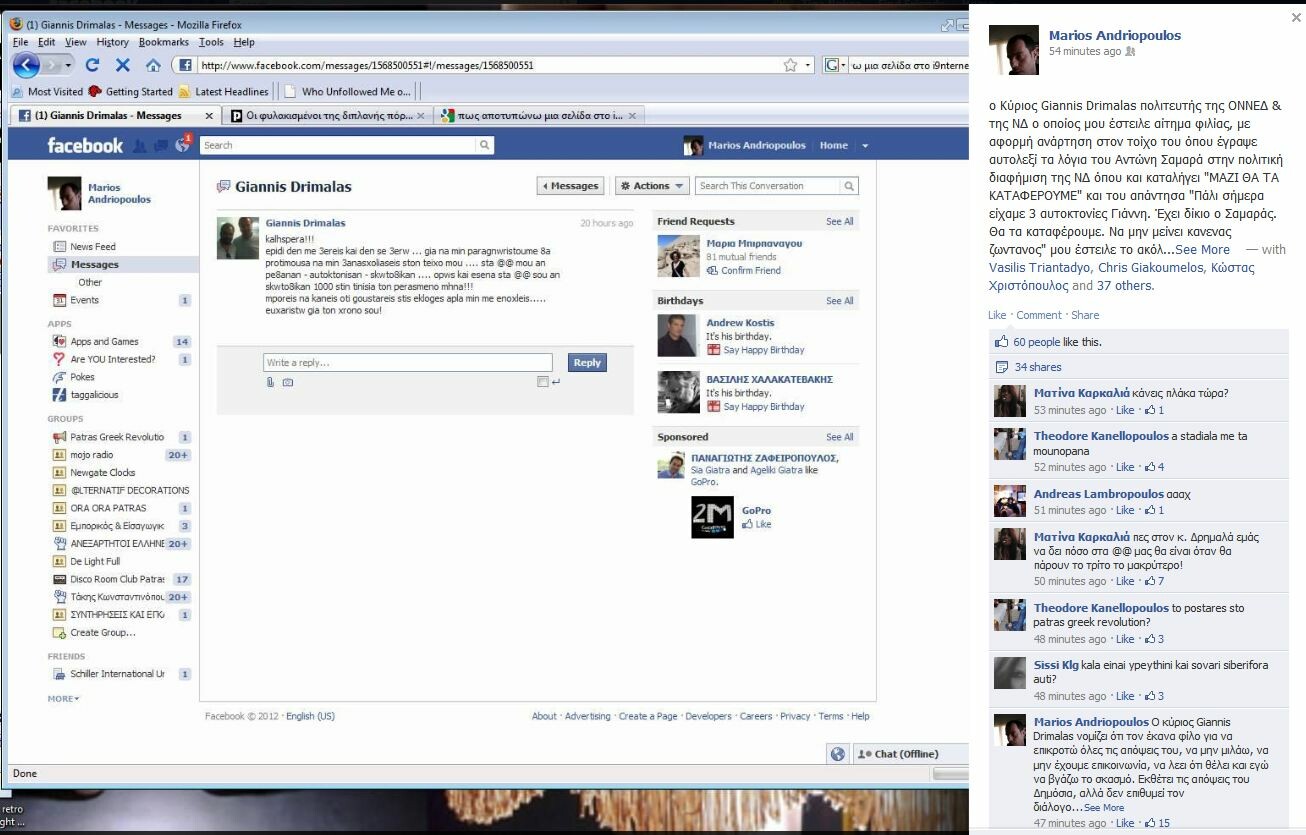Image resolution: width=1306 pixels, height=835 pixels.
Task: Open Facebook notifications globe with red badge
Action: click(182, 145)
